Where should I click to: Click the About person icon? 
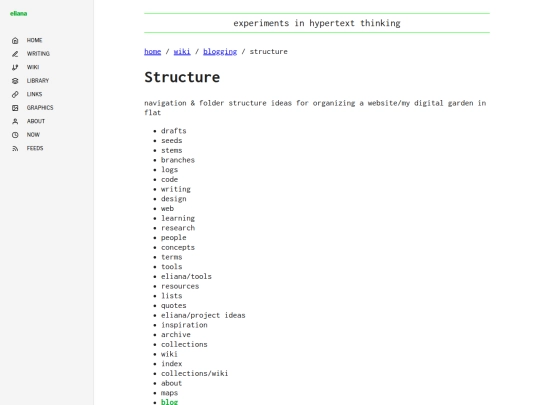[15, 121]
